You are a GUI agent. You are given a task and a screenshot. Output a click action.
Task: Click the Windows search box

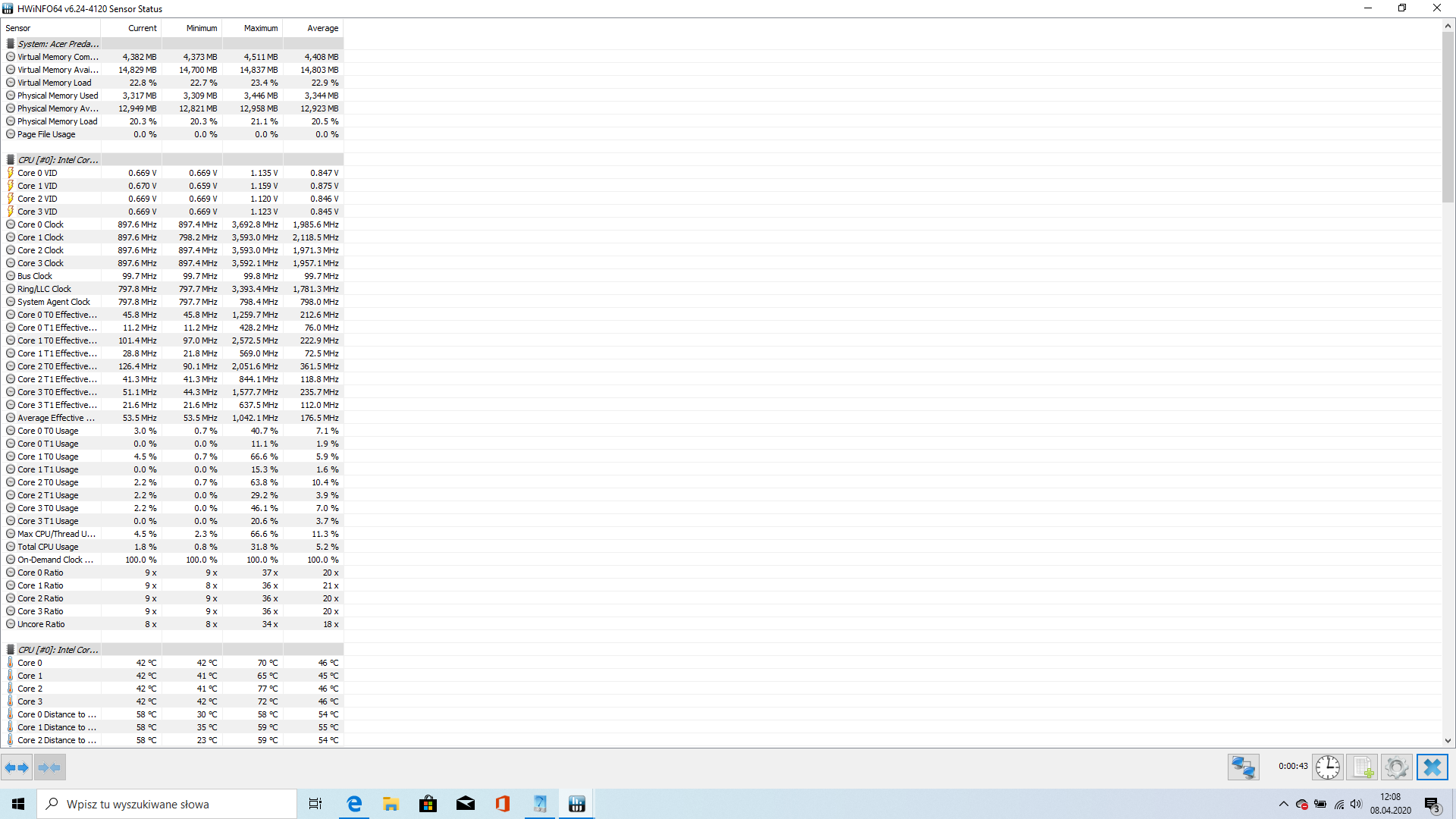(x=167, y=804)
